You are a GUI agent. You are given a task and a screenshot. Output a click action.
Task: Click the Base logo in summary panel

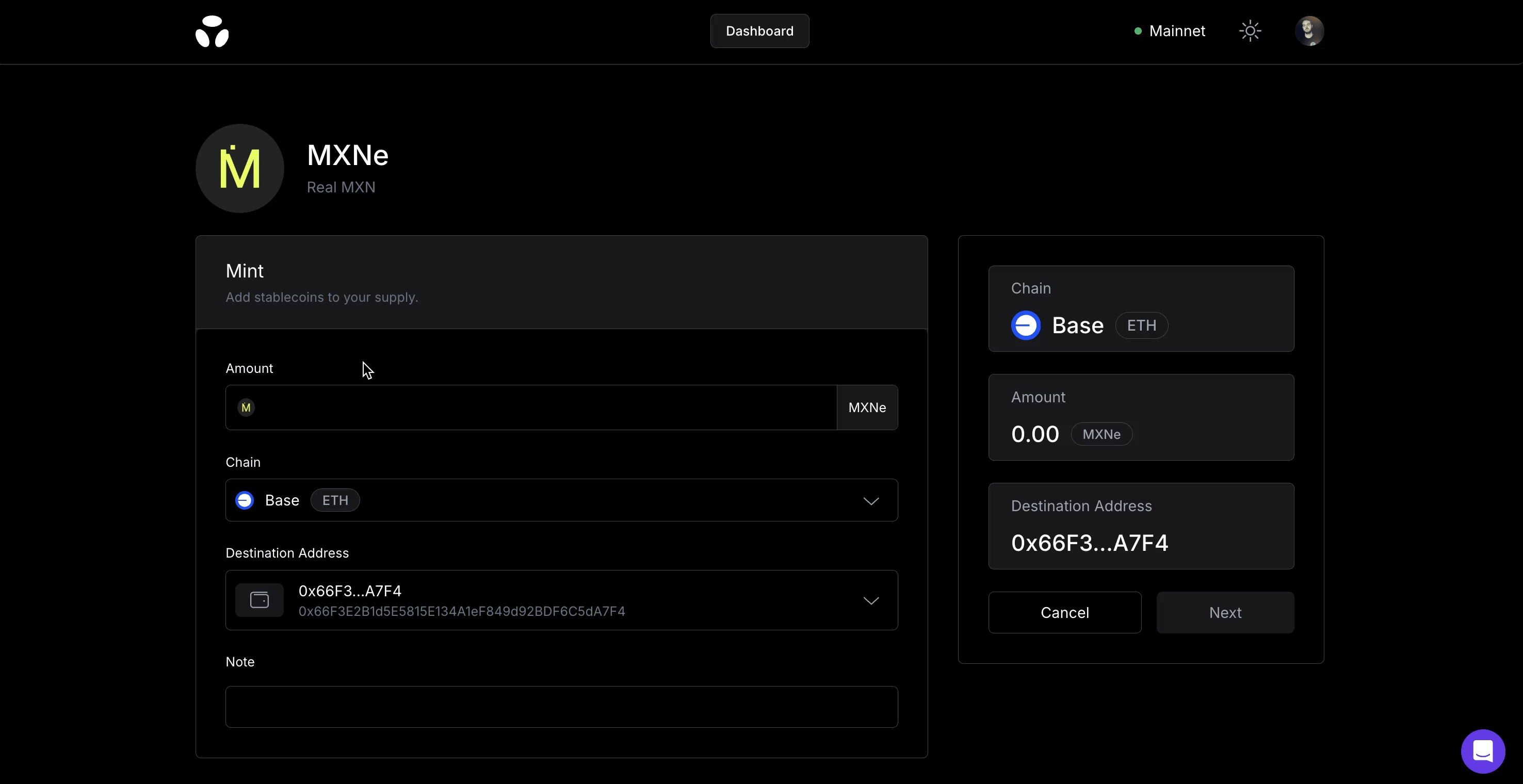point(1026,325)
